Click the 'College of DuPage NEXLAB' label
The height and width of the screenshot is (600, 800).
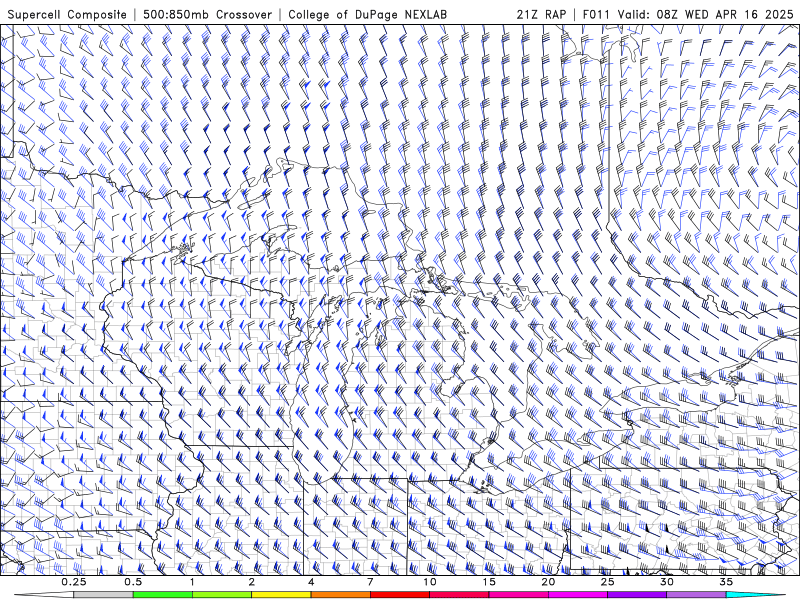[x=367, y=15]
